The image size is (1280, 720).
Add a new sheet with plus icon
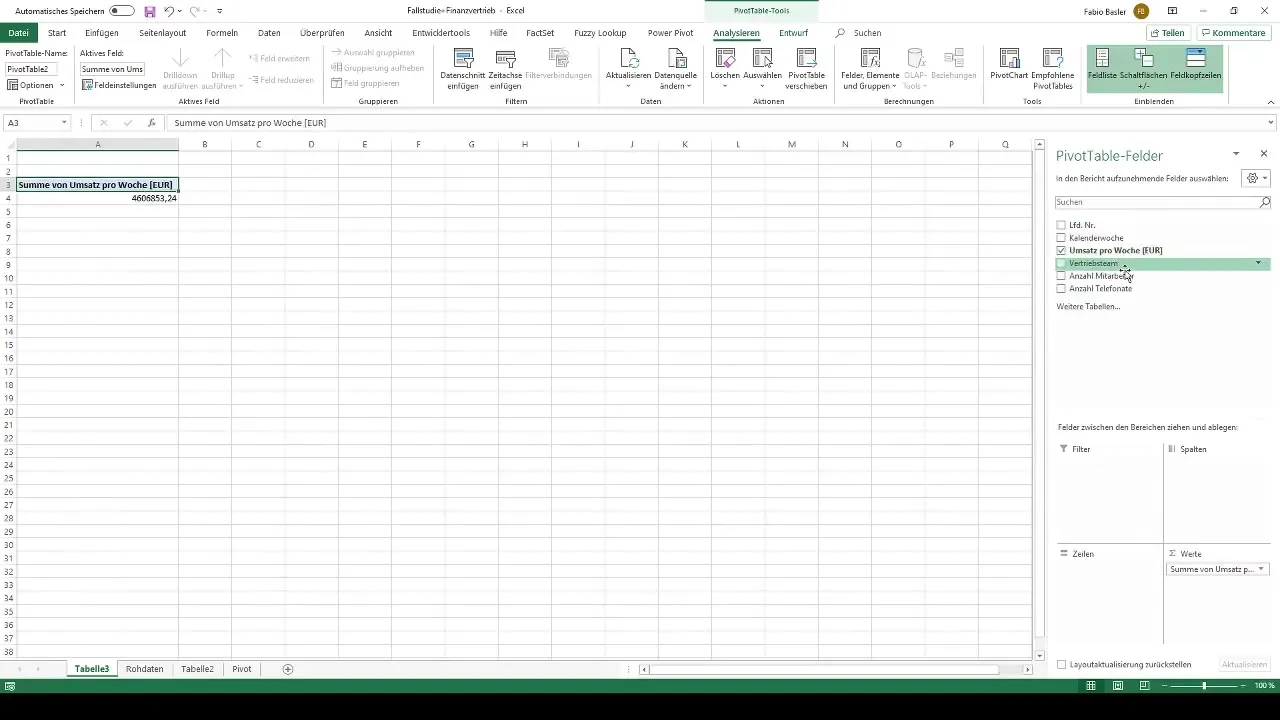(x=288, y=669)
